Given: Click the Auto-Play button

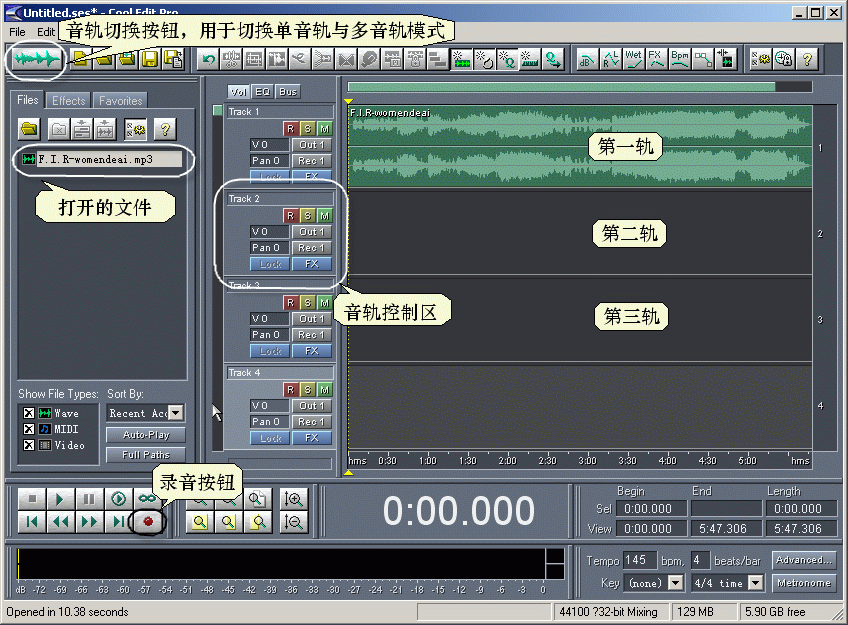Looking at the screenshot, I should 146,435.
